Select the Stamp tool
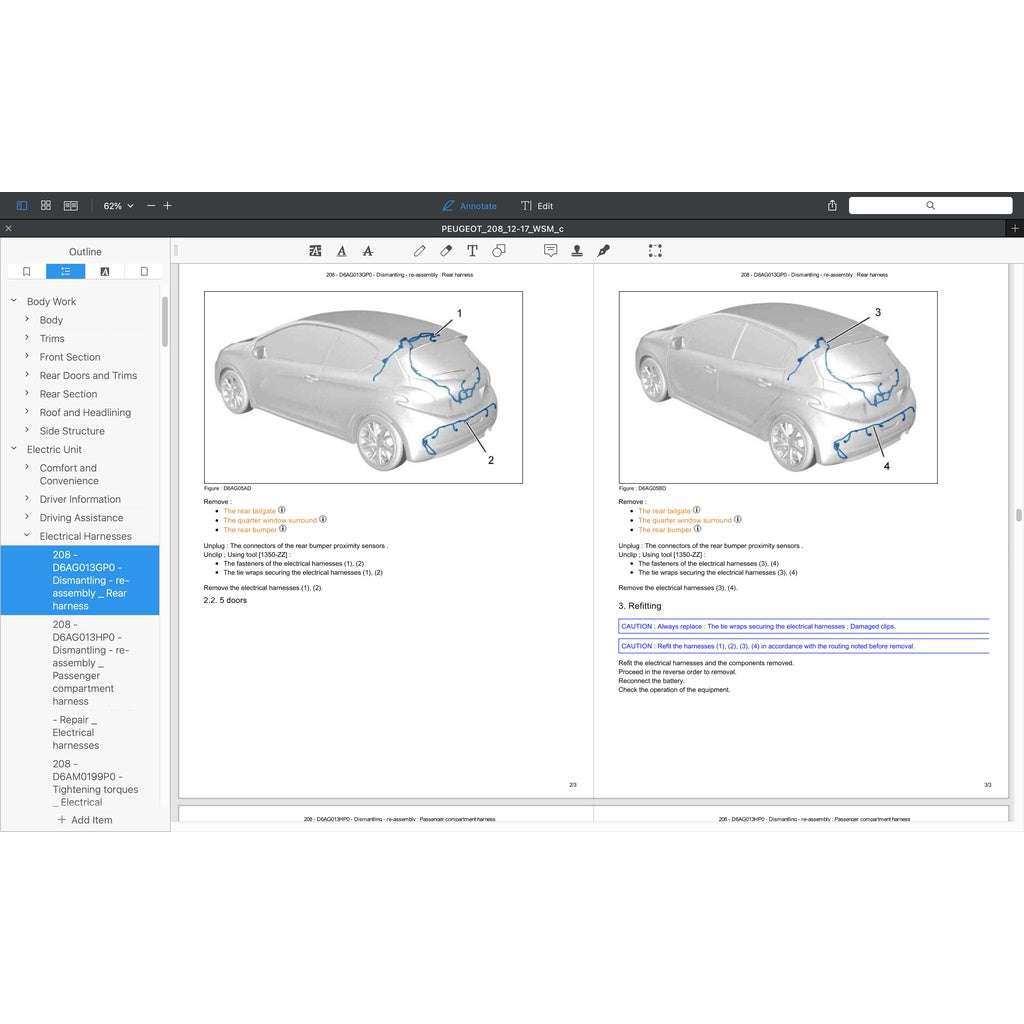This screenshot has height=1024, width=1024. point(577,250)
